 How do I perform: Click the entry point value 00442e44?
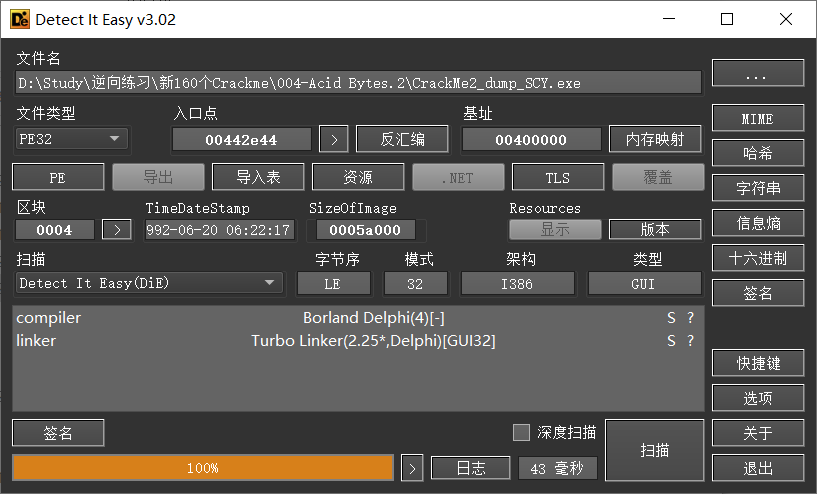242,139
